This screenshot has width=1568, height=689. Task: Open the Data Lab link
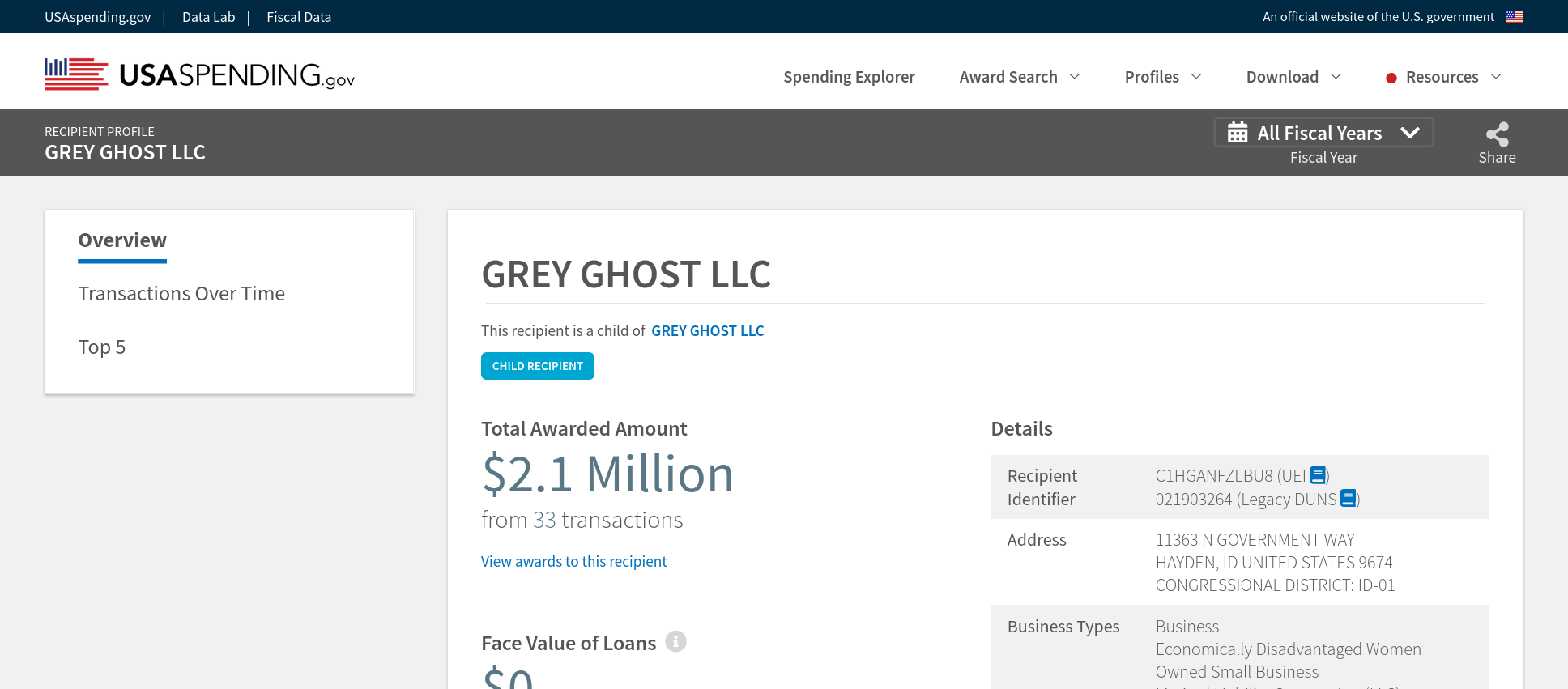click(208, 17)
